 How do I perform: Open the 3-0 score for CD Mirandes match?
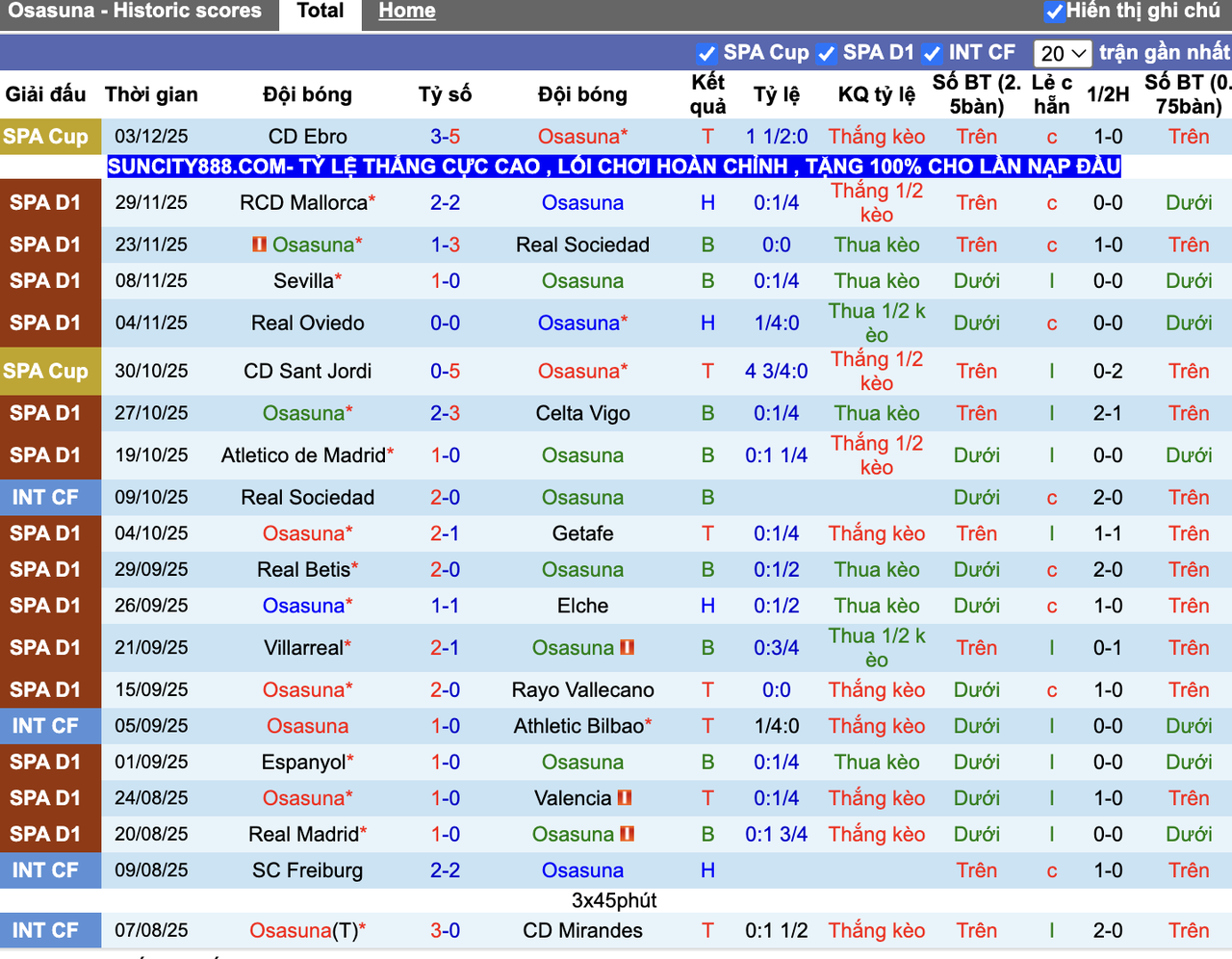click(445, 931)
